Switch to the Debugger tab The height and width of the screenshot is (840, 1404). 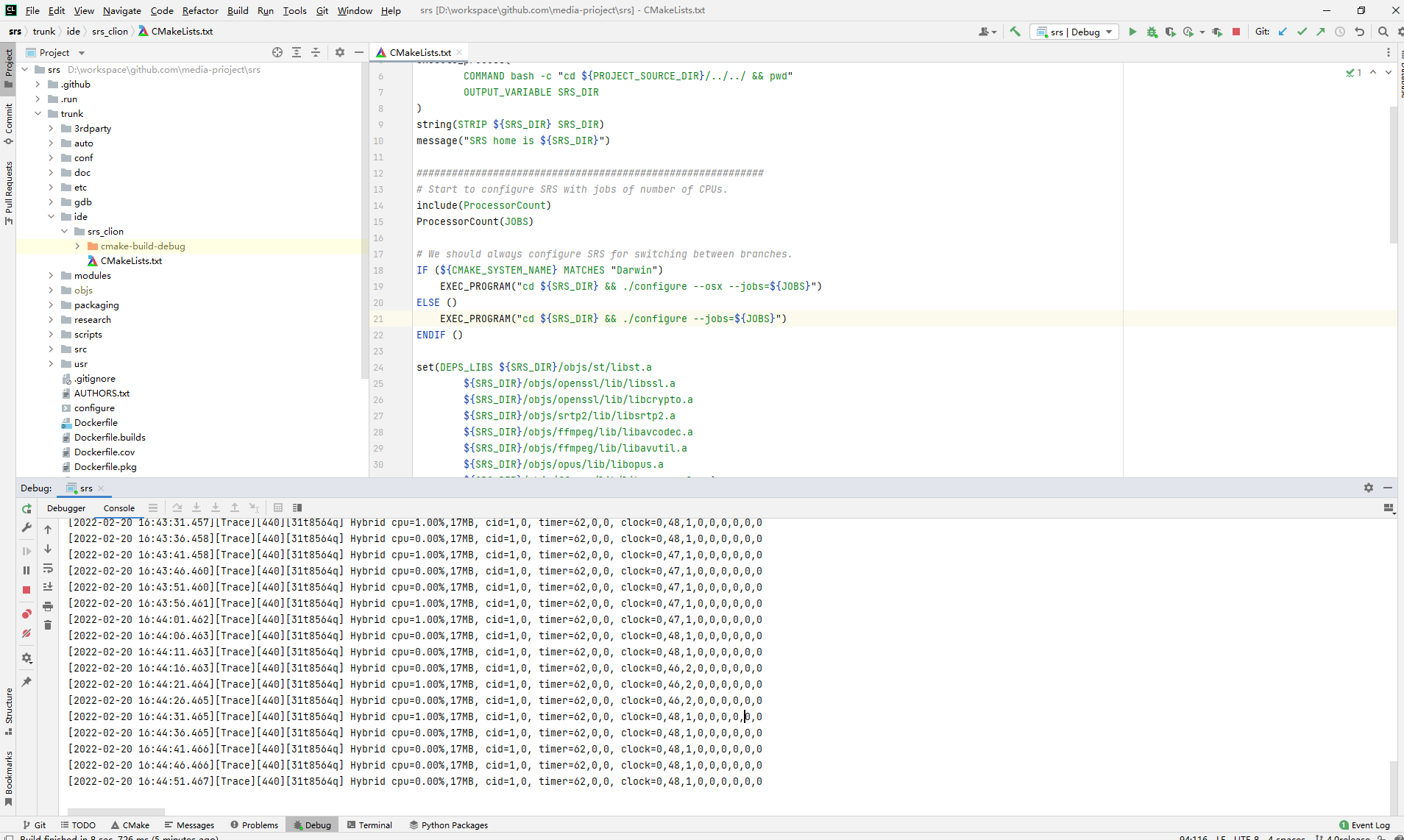[66, 508]
